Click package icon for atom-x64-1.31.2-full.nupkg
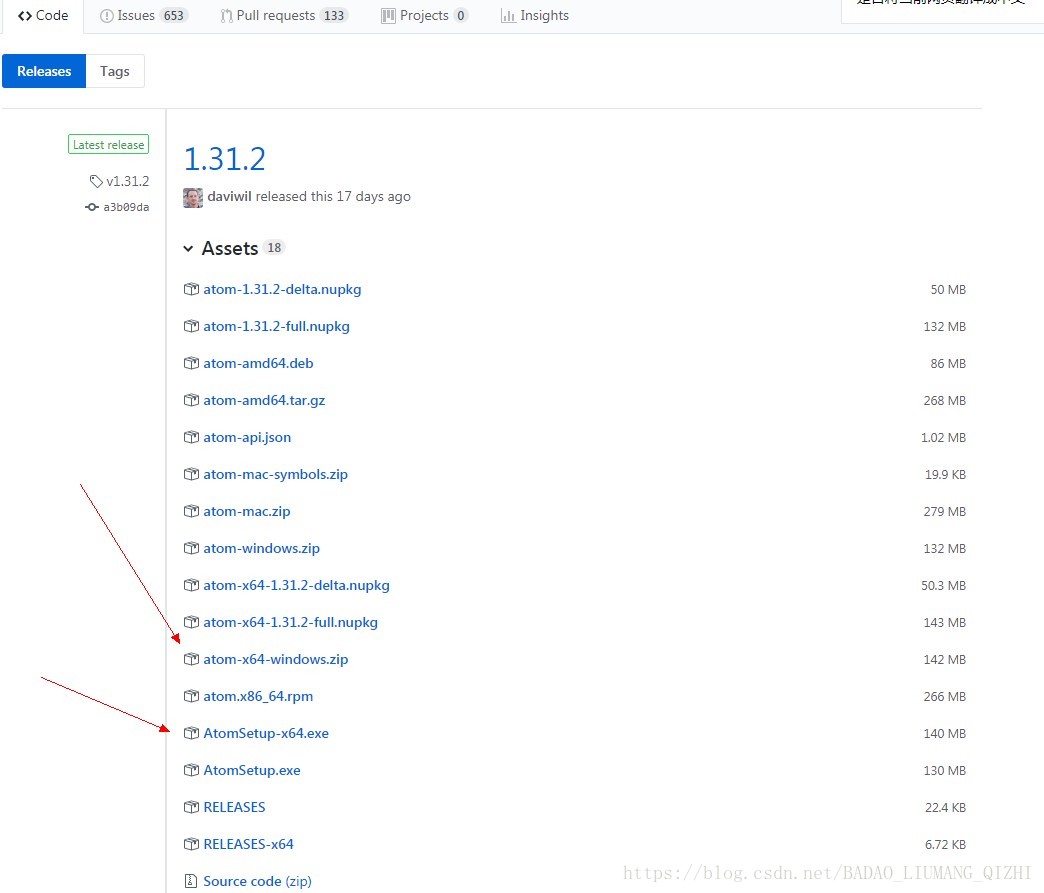The width and height of the screenshot is (1044, 893). (x=191, y=621)
